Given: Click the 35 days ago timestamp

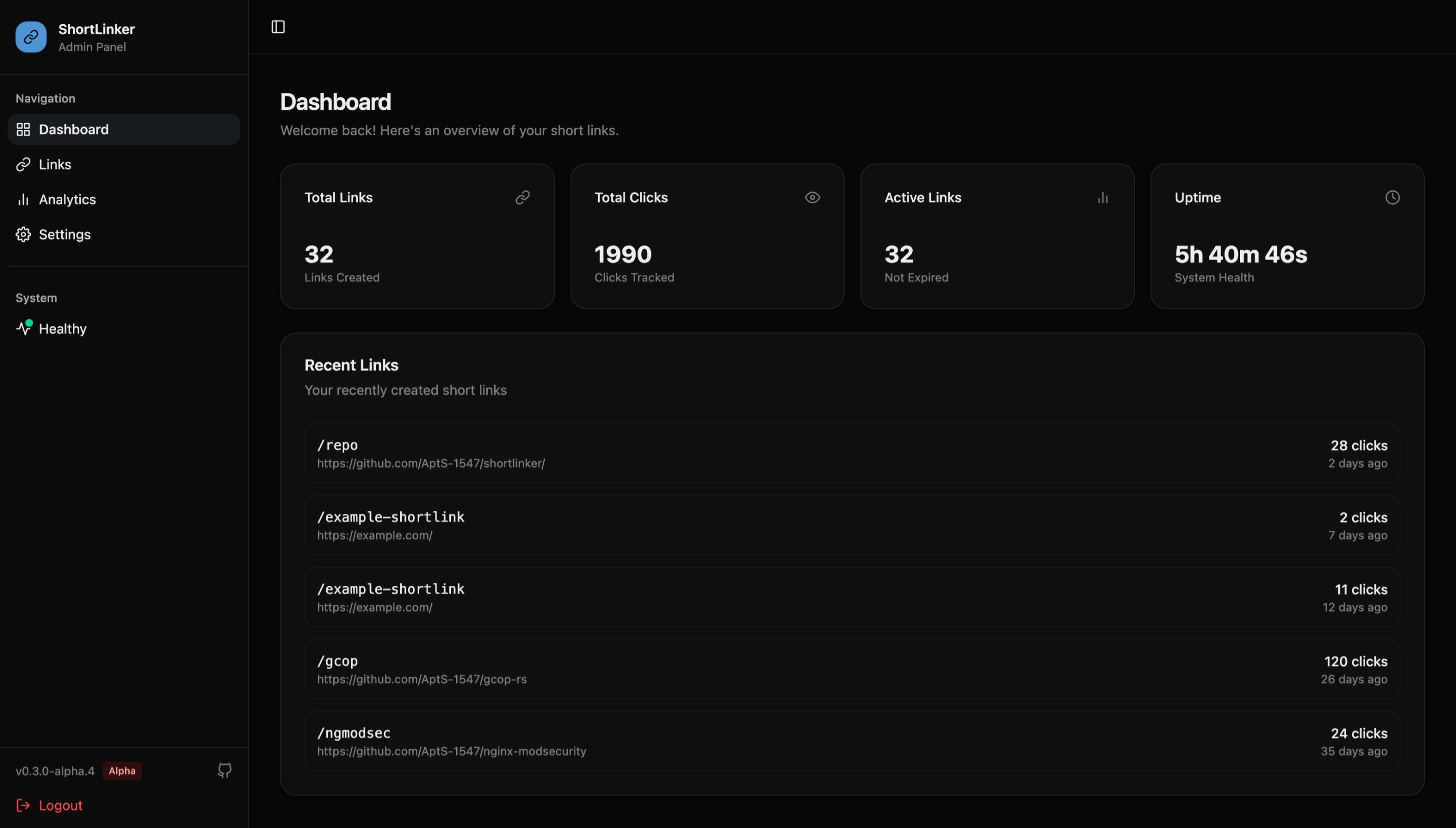Looking at the screenshot, I should click(1354, 751).
